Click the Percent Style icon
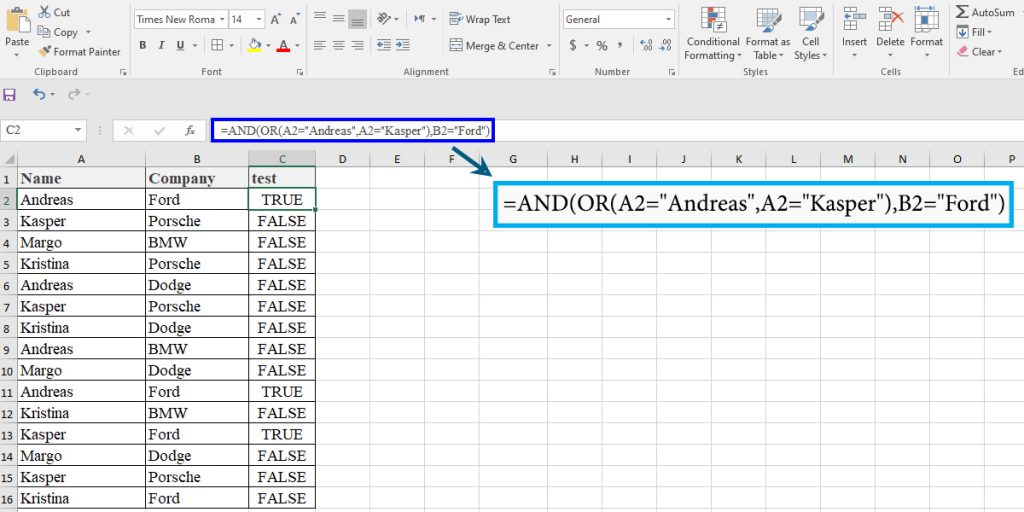This screenshot has height=512, width=1024. pyautogui.click(x=602, y=45)
